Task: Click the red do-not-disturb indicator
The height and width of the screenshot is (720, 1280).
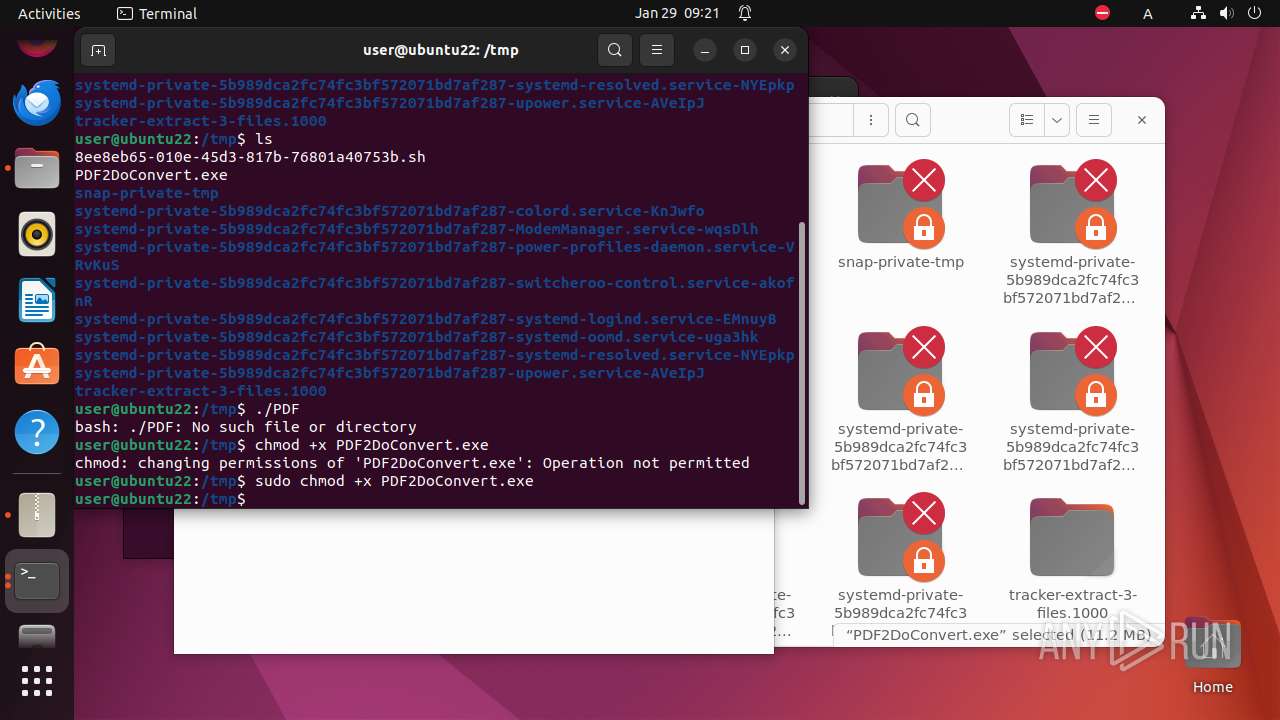Action: [x=1103, y=13]
